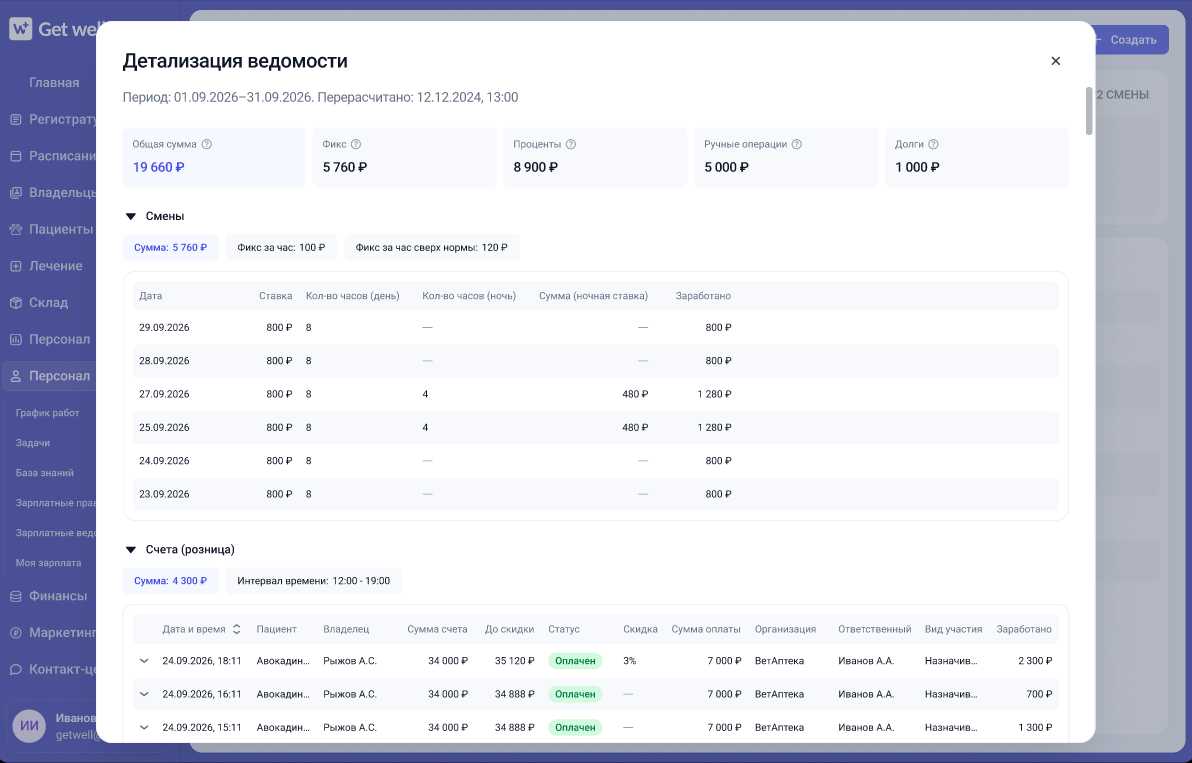
Task: Sort by the Дата и время sort icon
Action: tap(236, 629)
